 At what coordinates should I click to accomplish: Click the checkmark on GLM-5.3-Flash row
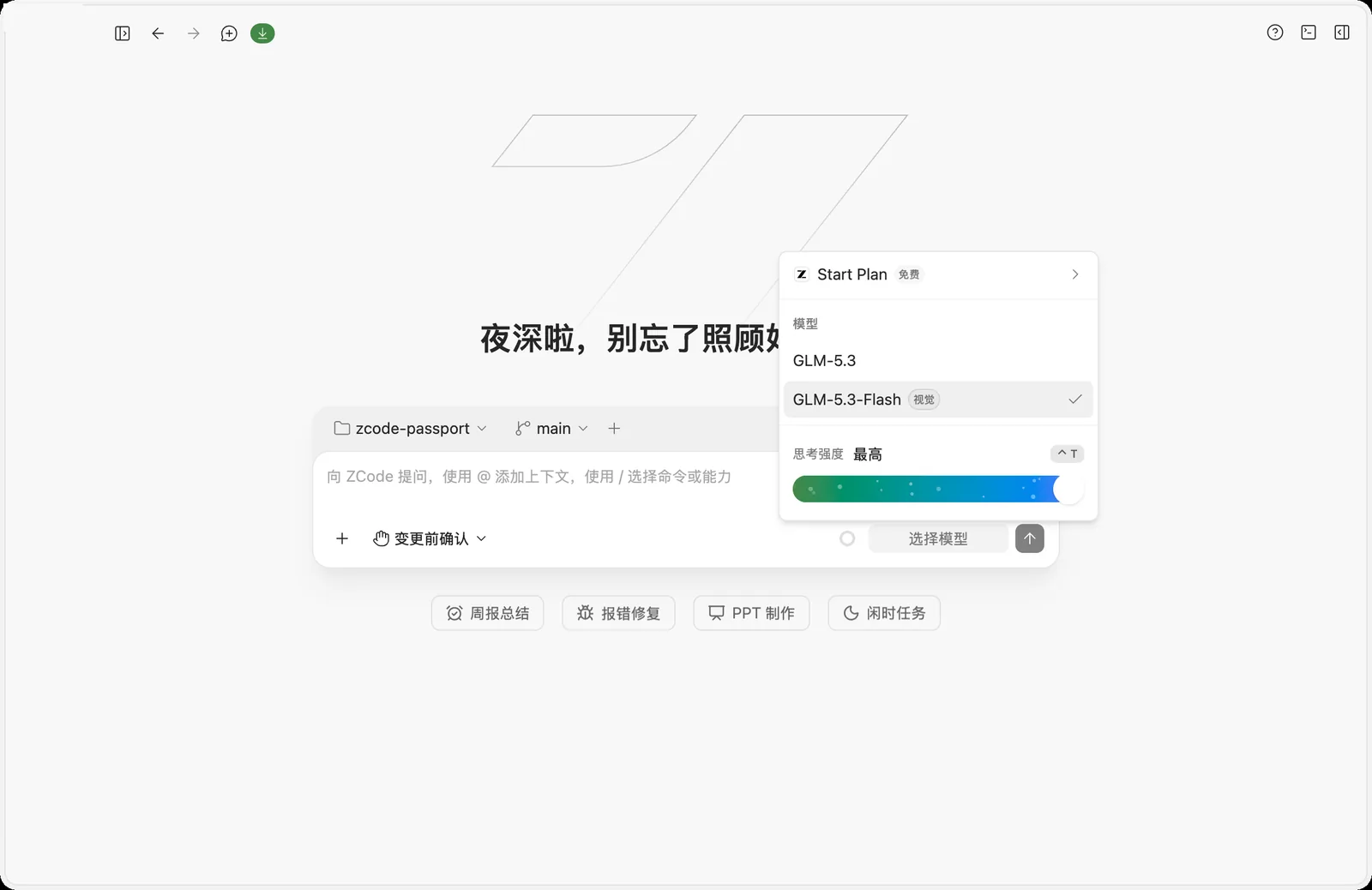coord(1075,400)
